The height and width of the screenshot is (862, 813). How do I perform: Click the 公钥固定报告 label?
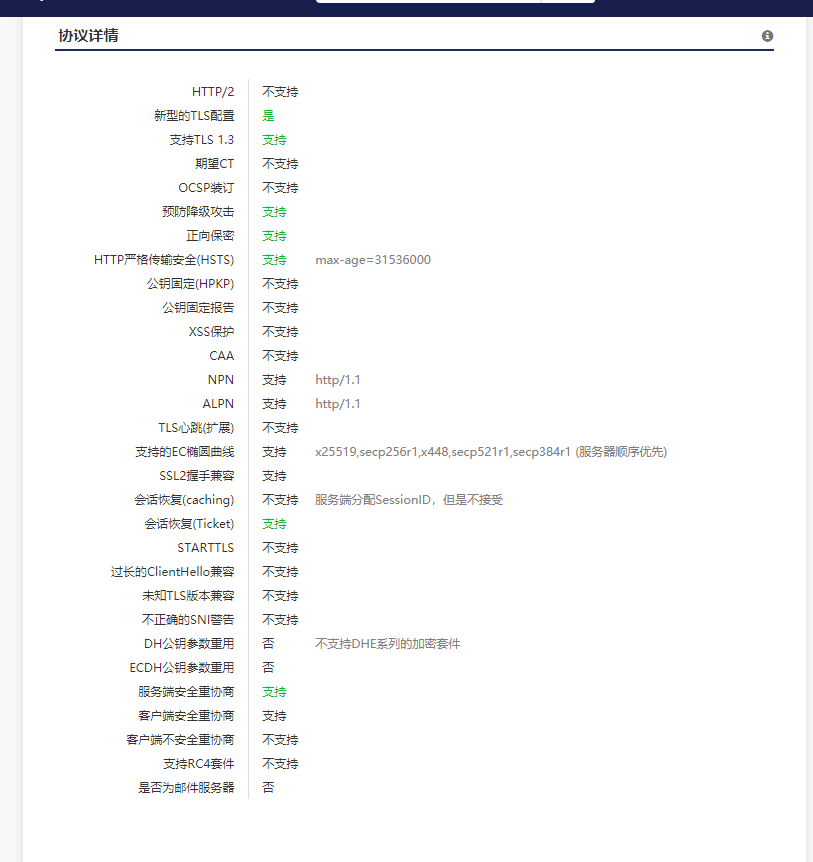[x=198, y=308]
